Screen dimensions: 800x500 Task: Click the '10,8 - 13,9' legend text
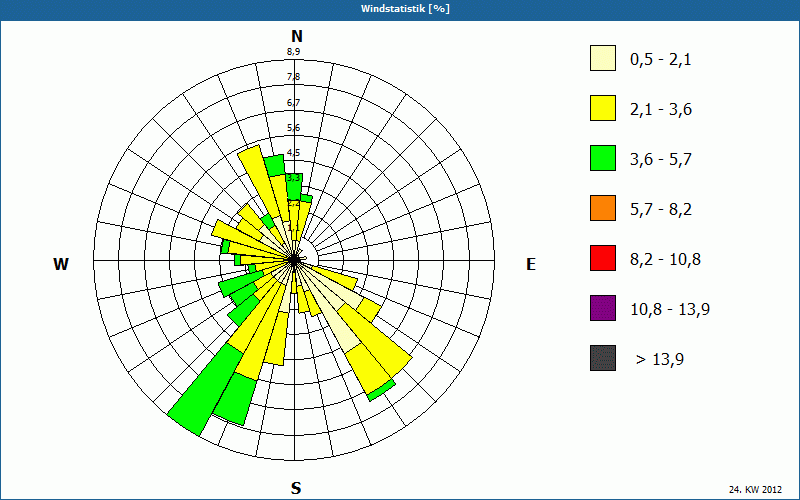670,310
